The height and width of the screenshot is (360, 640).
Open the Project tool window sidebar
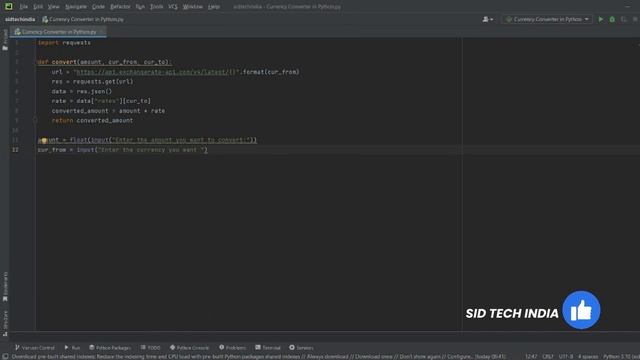5,40
